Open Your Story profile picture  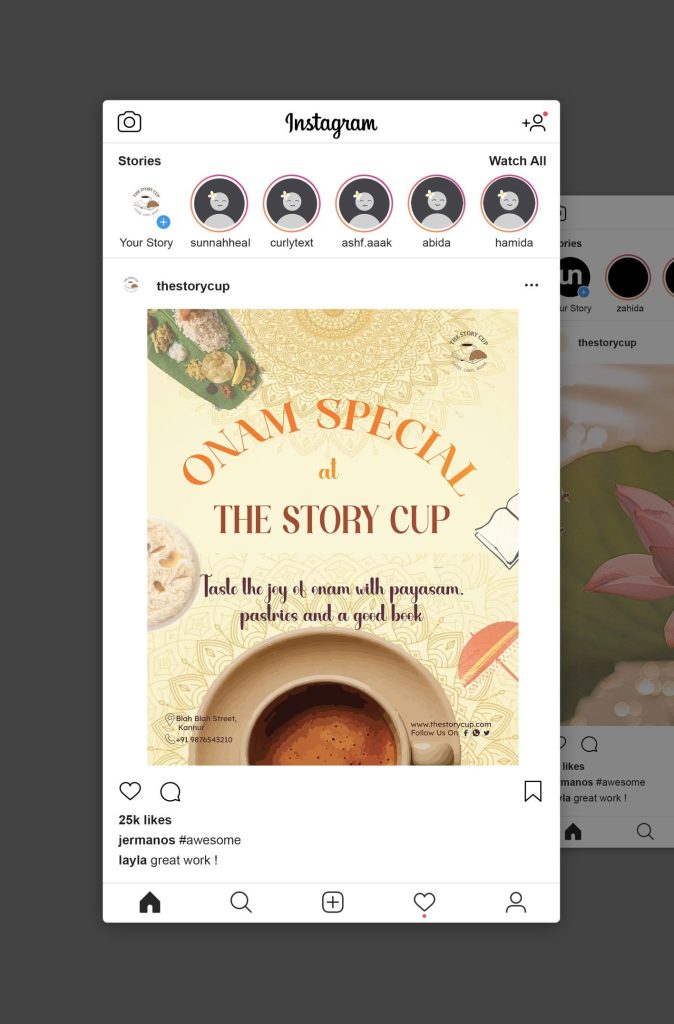pyautogui.click(x=146, y=202)
